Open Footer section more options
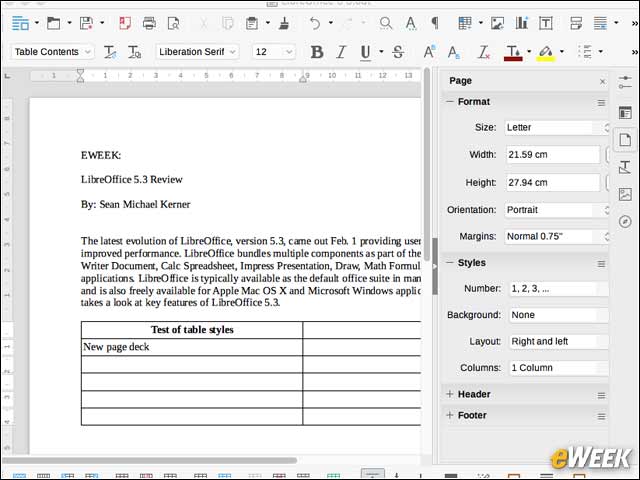 [x=601, y=416]
